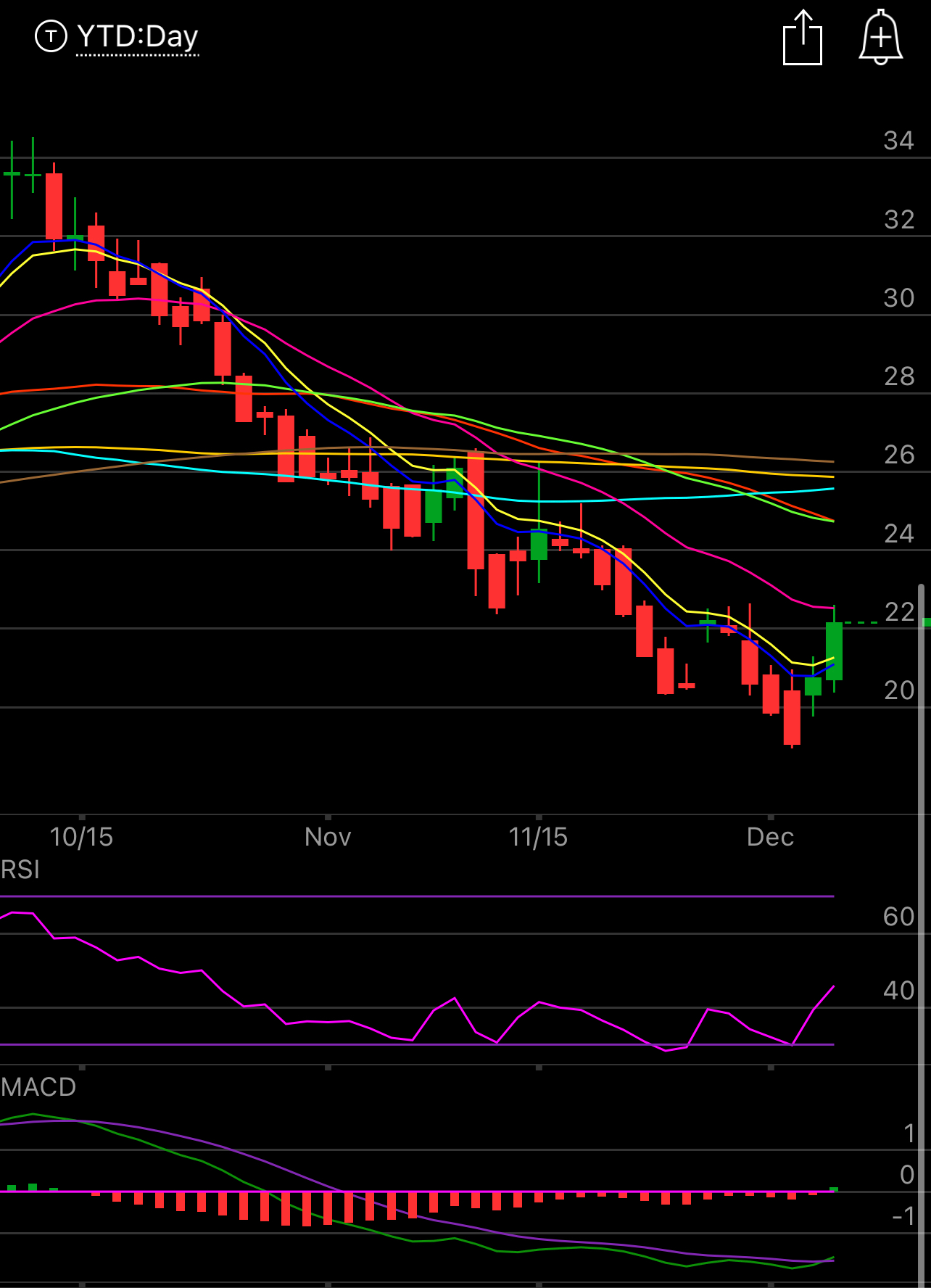This screenshot has height=1288, width=931.
Task: Select the MACD indicator label
Action: click(x=38, y=1086)
